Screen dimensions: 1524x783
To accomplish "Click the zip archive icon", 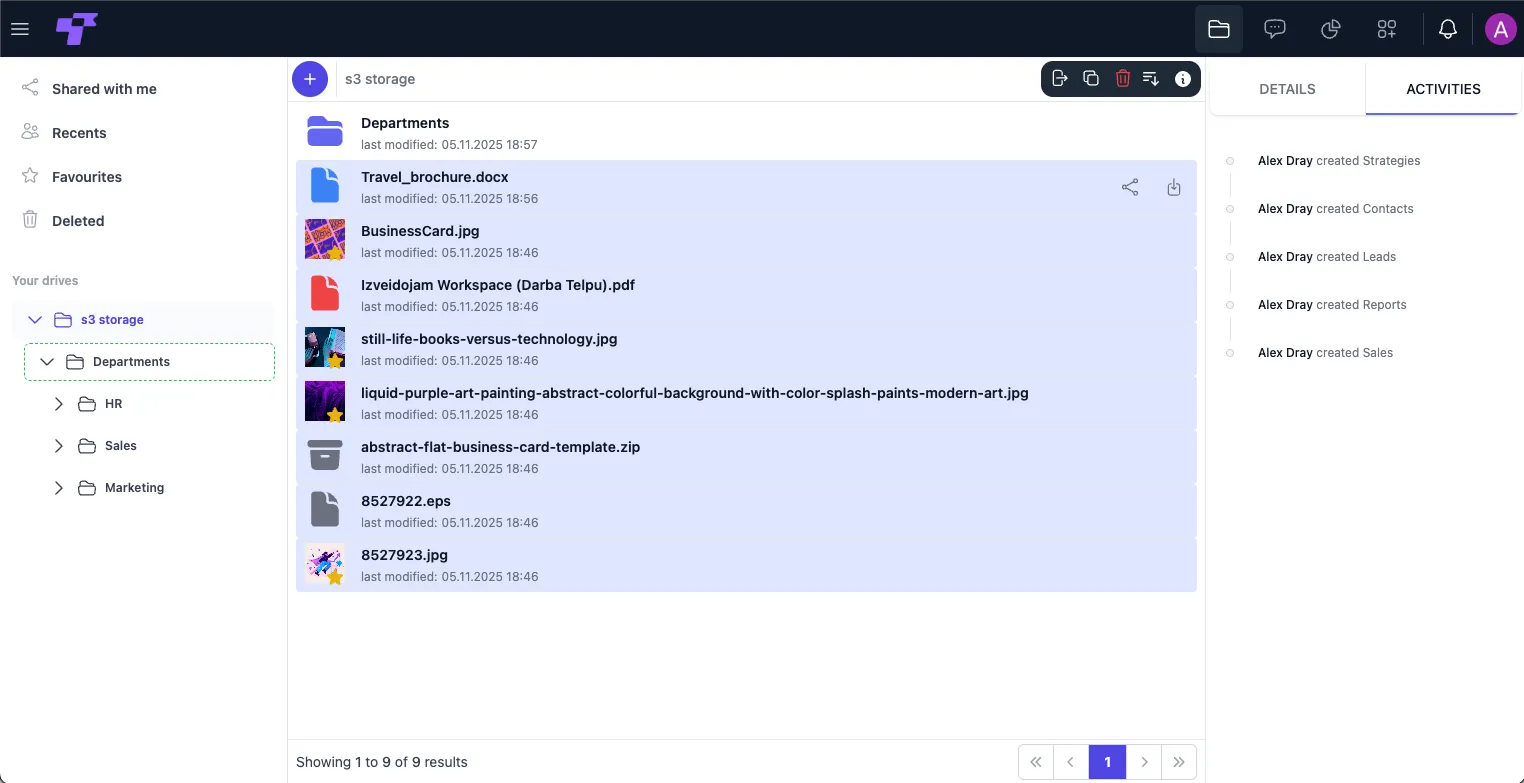I will 325,457.
